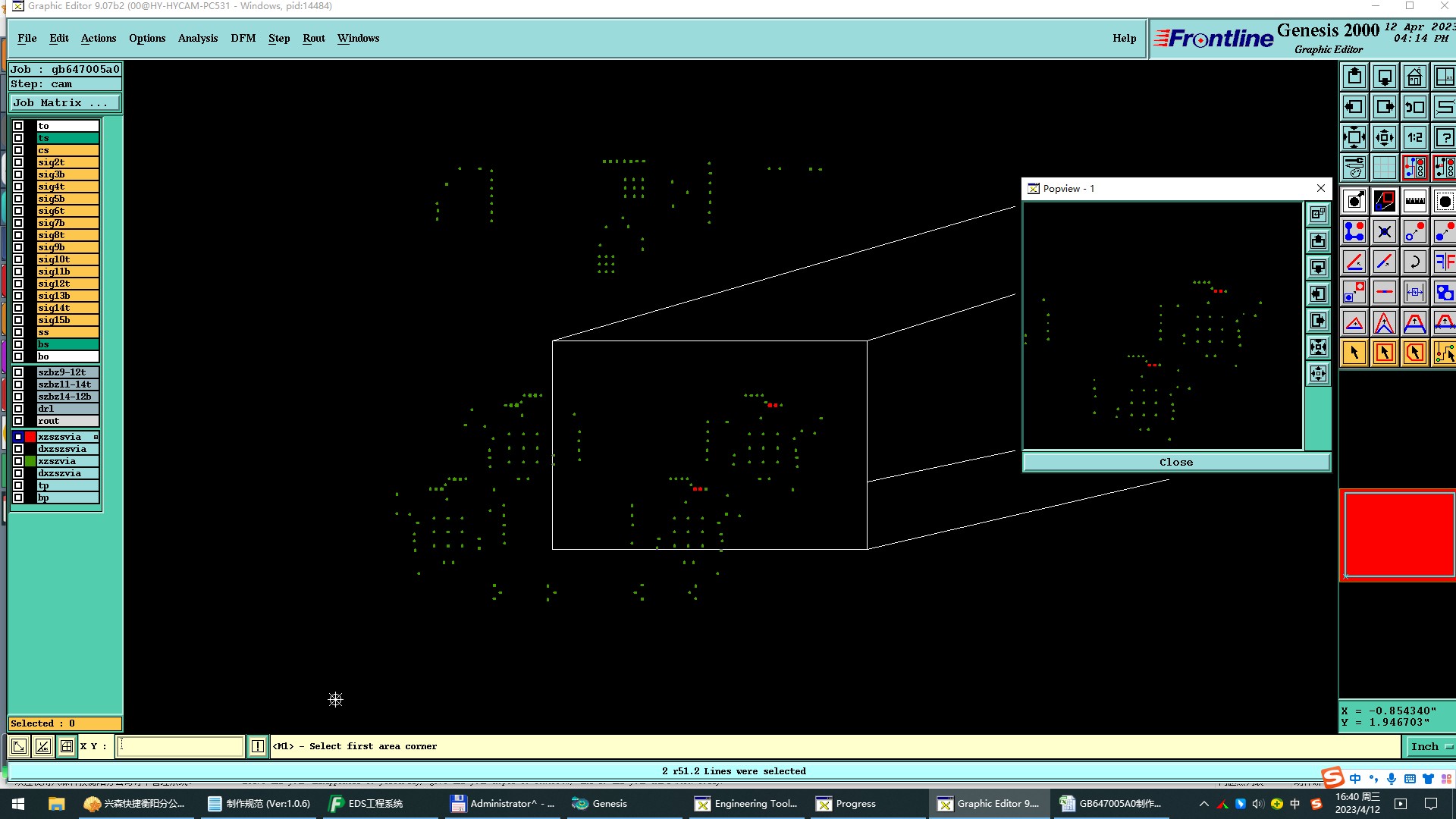1456x819 pixels.
Task: Click the Popview Close button
Action: tap(1175, 462)
